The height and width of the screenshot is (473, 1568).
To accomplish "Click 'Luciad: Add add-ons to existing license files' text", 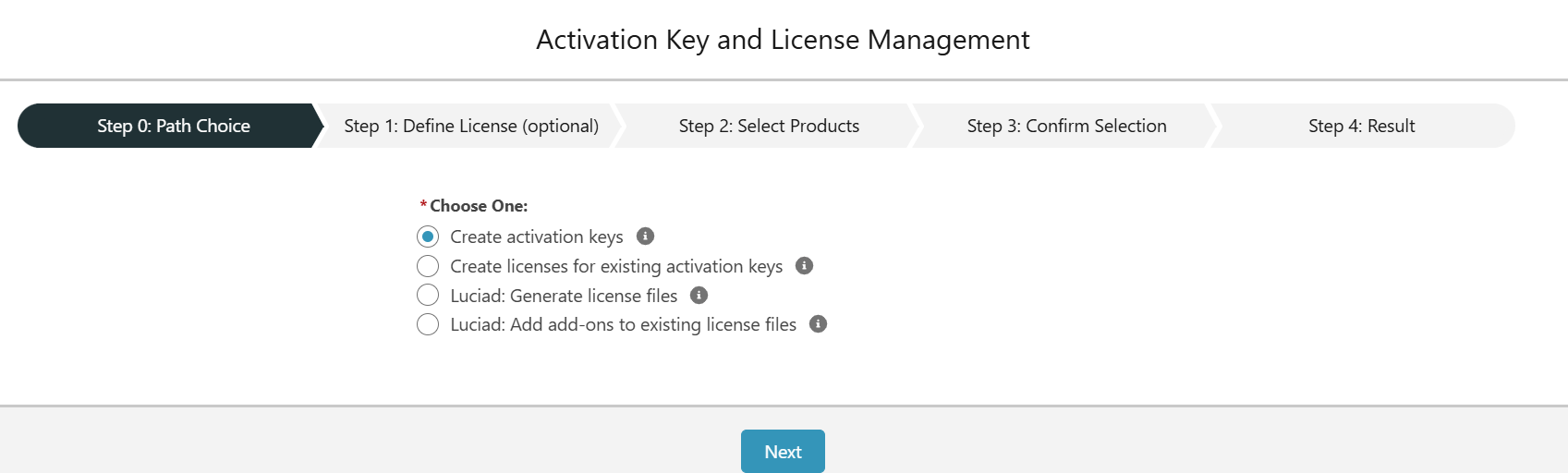I will point(623,325).
